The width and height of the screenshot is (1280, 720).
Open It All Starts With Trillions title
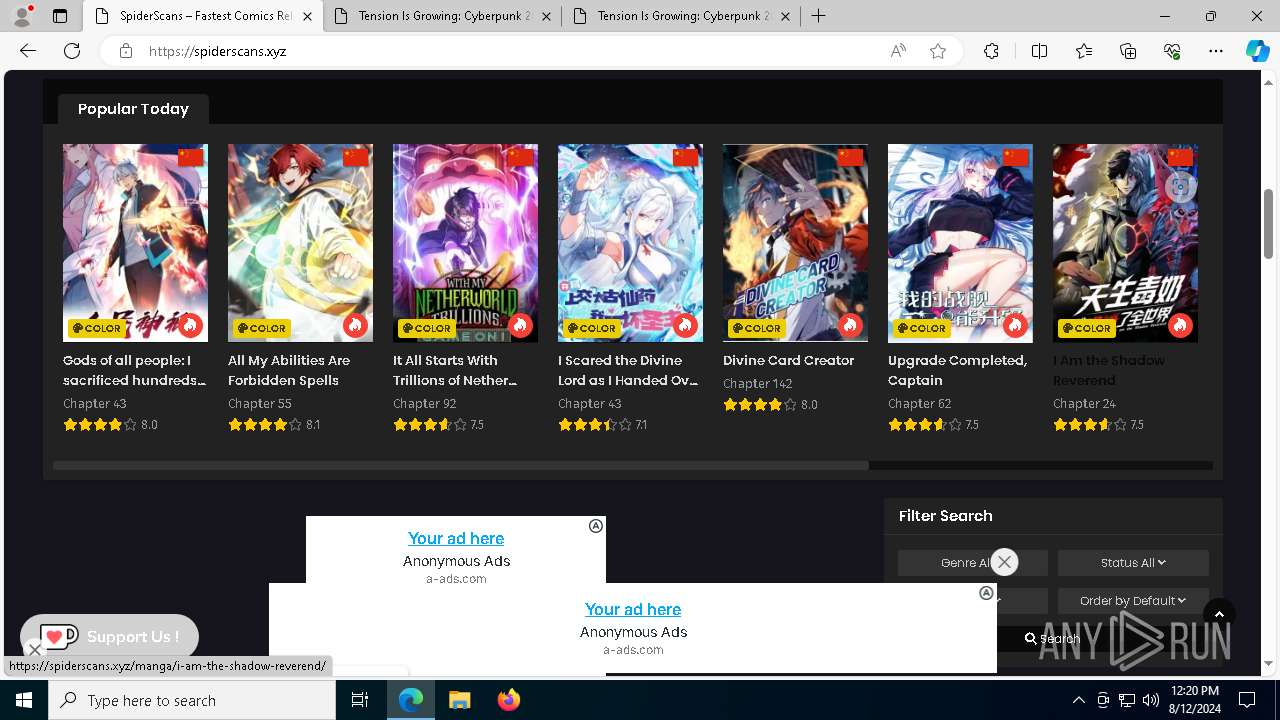pos(455,370)
